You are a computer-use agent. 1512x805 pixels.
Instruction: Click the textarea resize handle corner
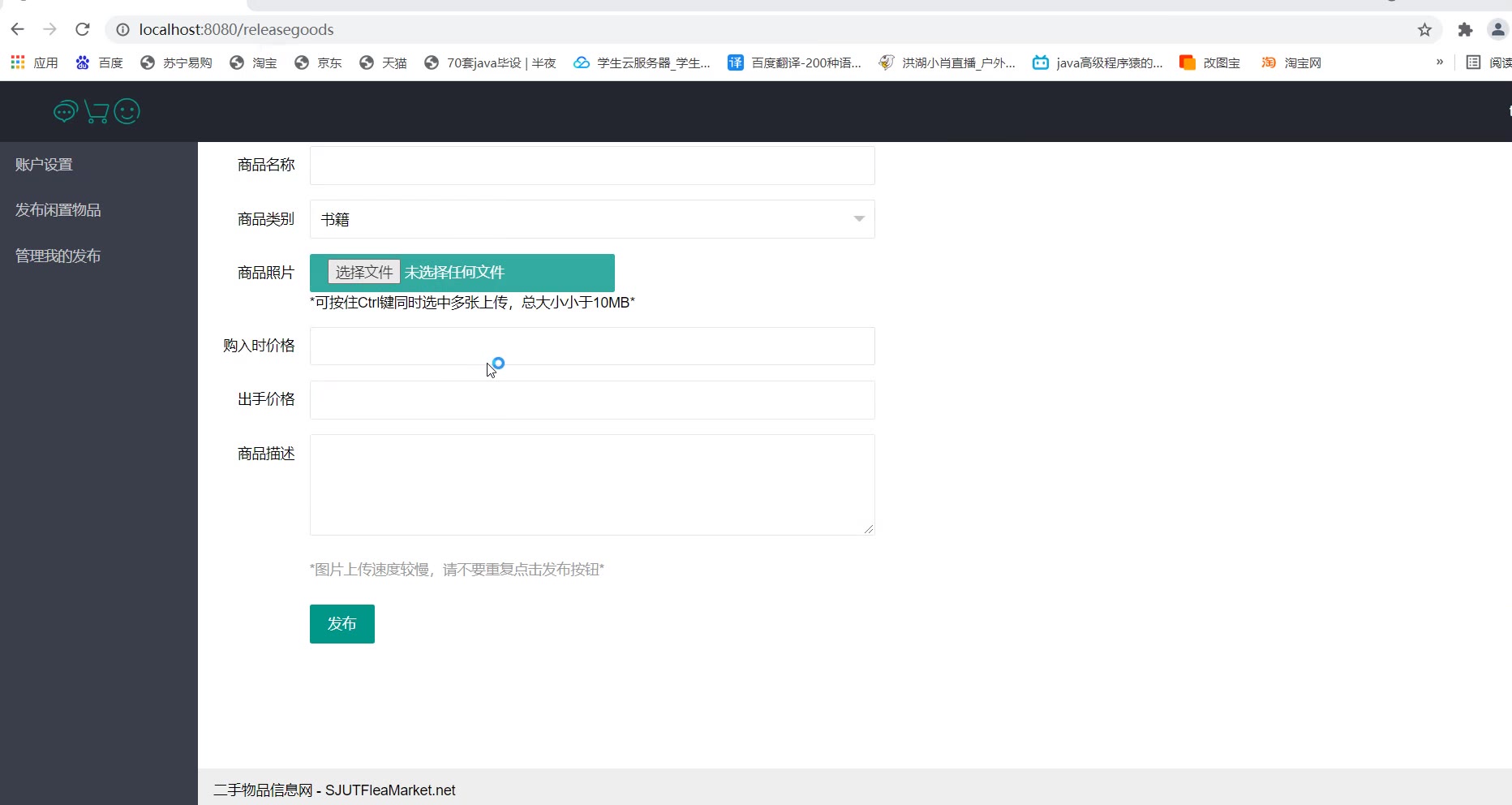click(x=869, y=529)
